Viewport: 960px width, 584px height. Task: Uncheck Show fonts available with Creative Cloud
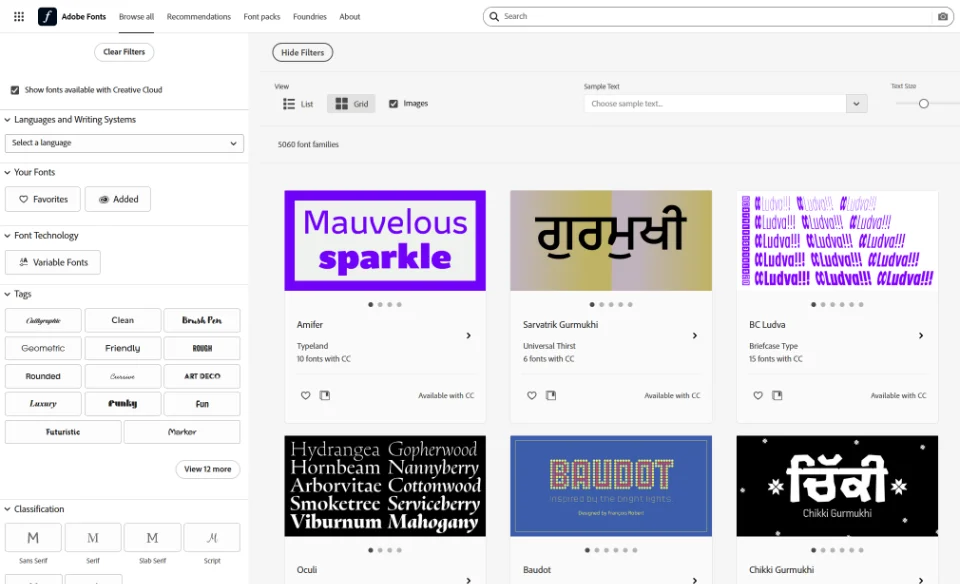tap(15, 89)
